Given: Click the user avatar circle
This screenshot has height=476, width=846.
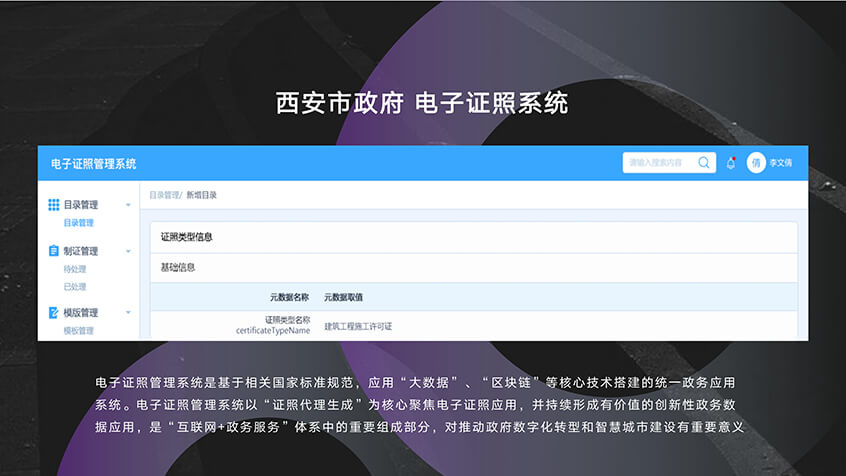Looking at the screenshot, I should [756, 163].
